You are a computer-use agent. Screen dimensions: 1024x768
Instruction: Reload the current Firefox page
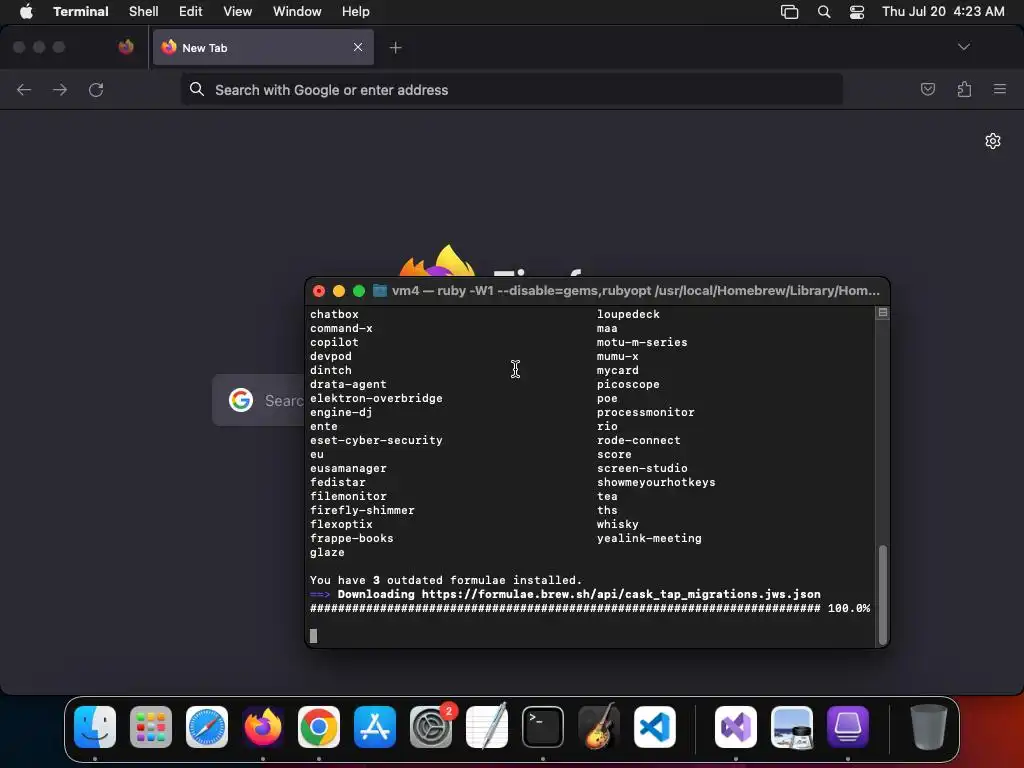point(96,89)
